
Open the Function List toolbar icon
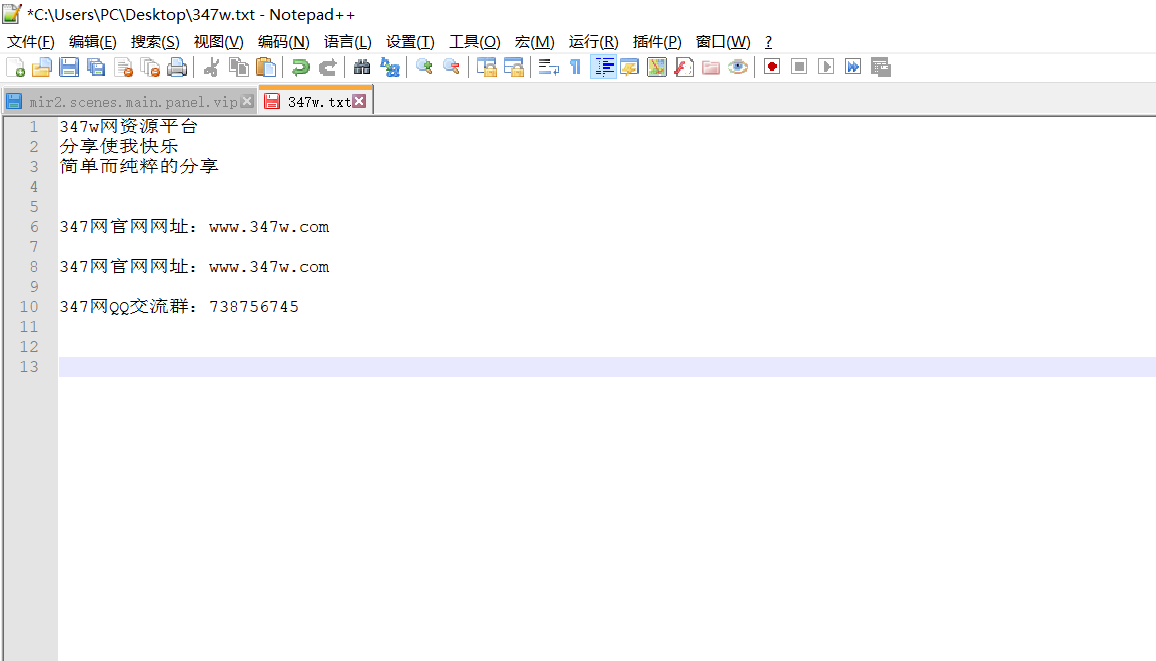pos(684,67)
